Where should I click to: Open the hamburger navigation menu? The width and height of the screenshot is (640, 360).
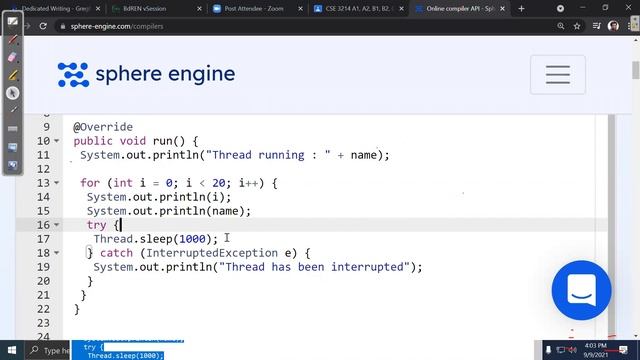[x=558, y=75]
